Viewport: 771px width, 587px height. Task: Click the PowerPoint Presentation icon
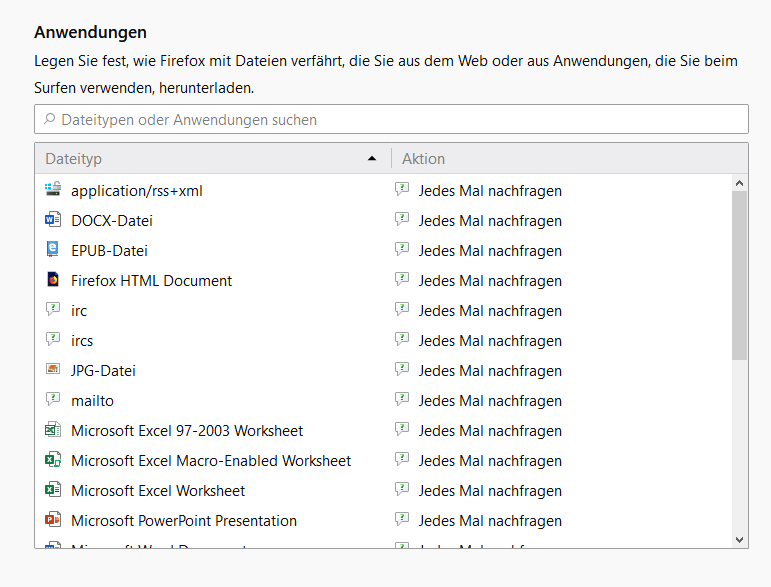coord(53,520)
